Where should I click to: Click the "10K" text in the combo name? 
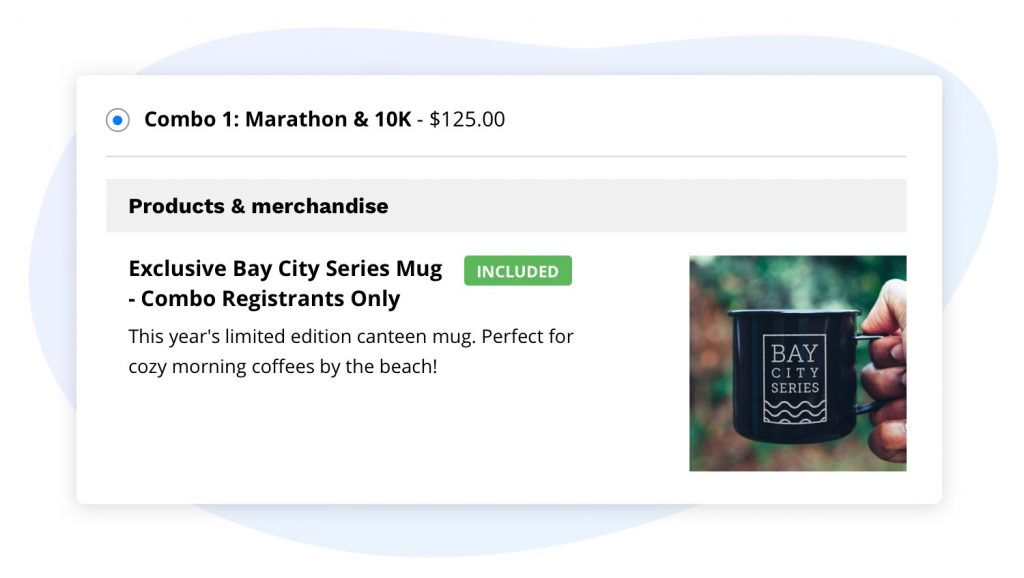click(391, 120)
